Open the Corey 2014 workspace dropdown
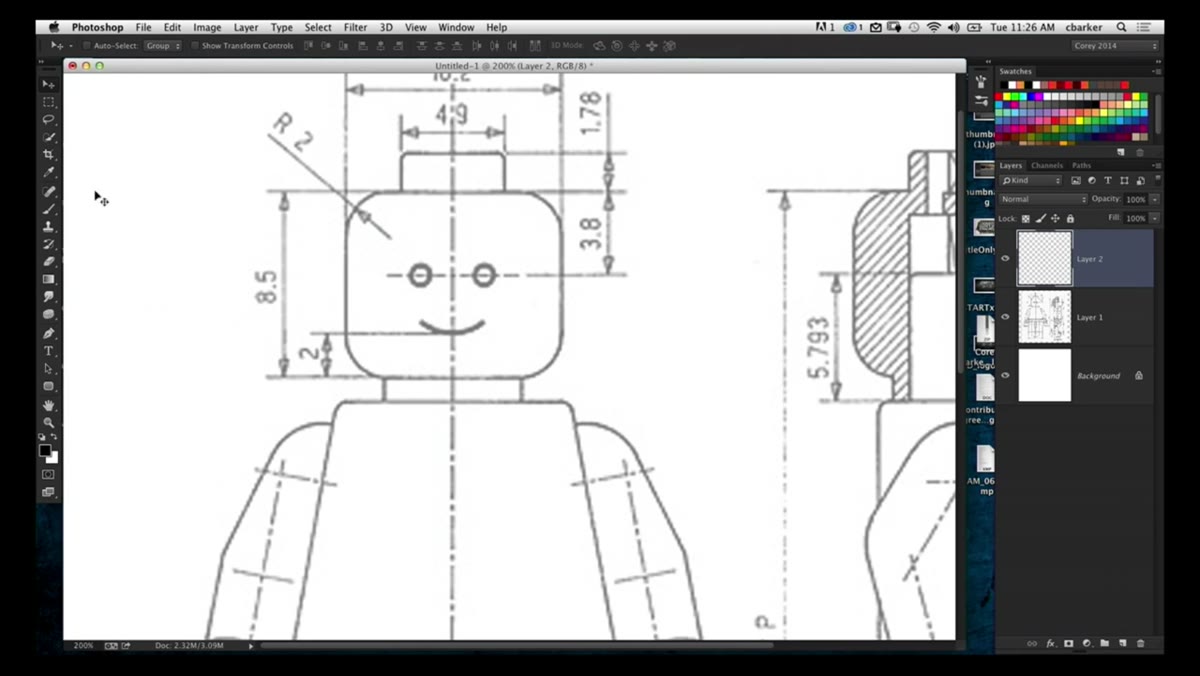The width and height of the screenshot is (1200, 676). [x=1115, y=46]
